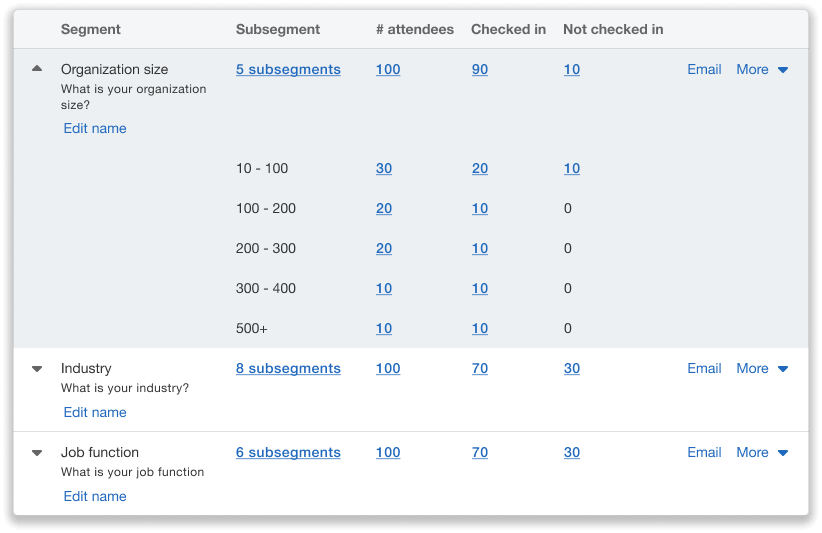Email the Job function segment
Viewport: 822px width, 533px height.
click(704, 452)
